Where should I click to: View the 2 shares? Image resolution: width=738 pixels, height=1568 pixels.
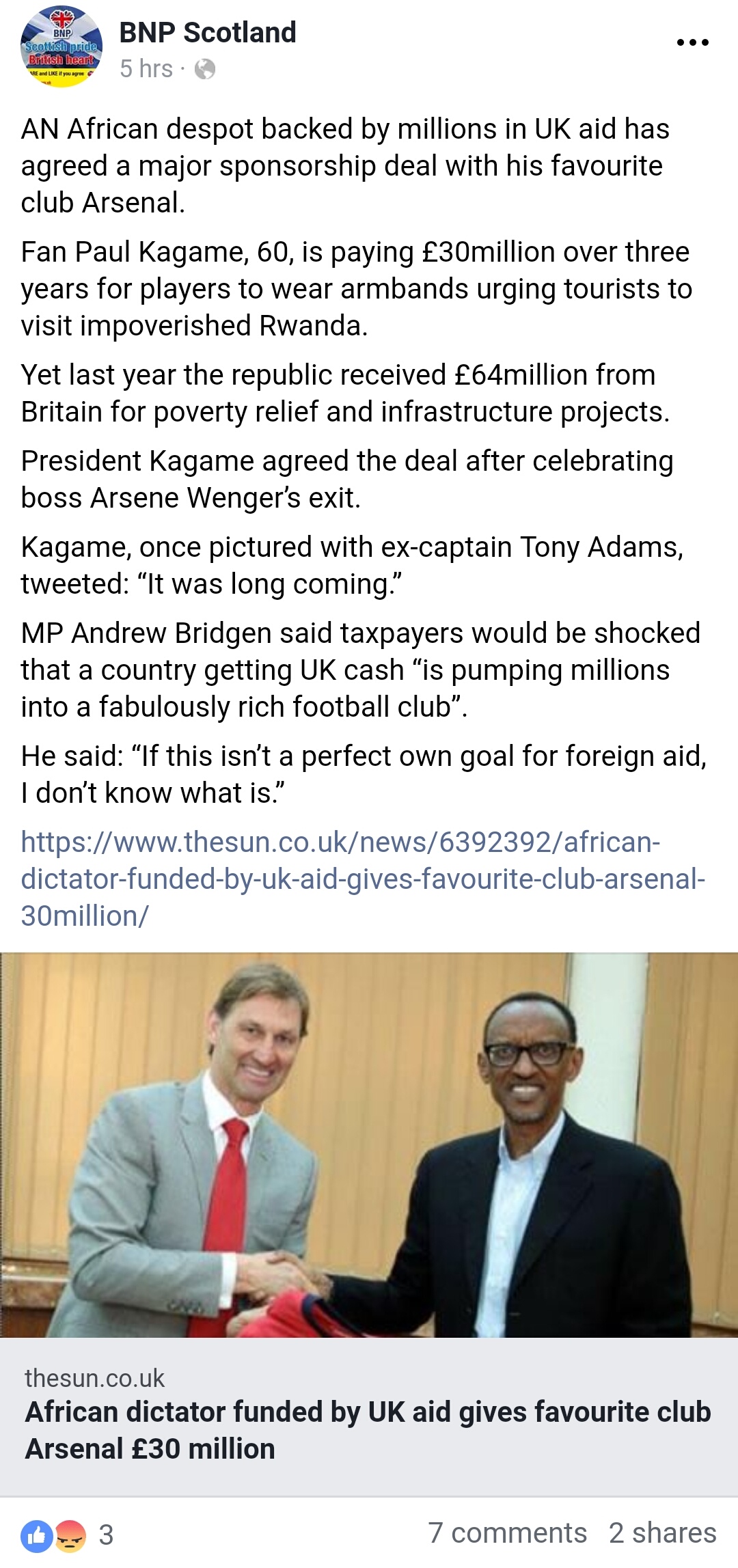click(x=662, y=1532)
